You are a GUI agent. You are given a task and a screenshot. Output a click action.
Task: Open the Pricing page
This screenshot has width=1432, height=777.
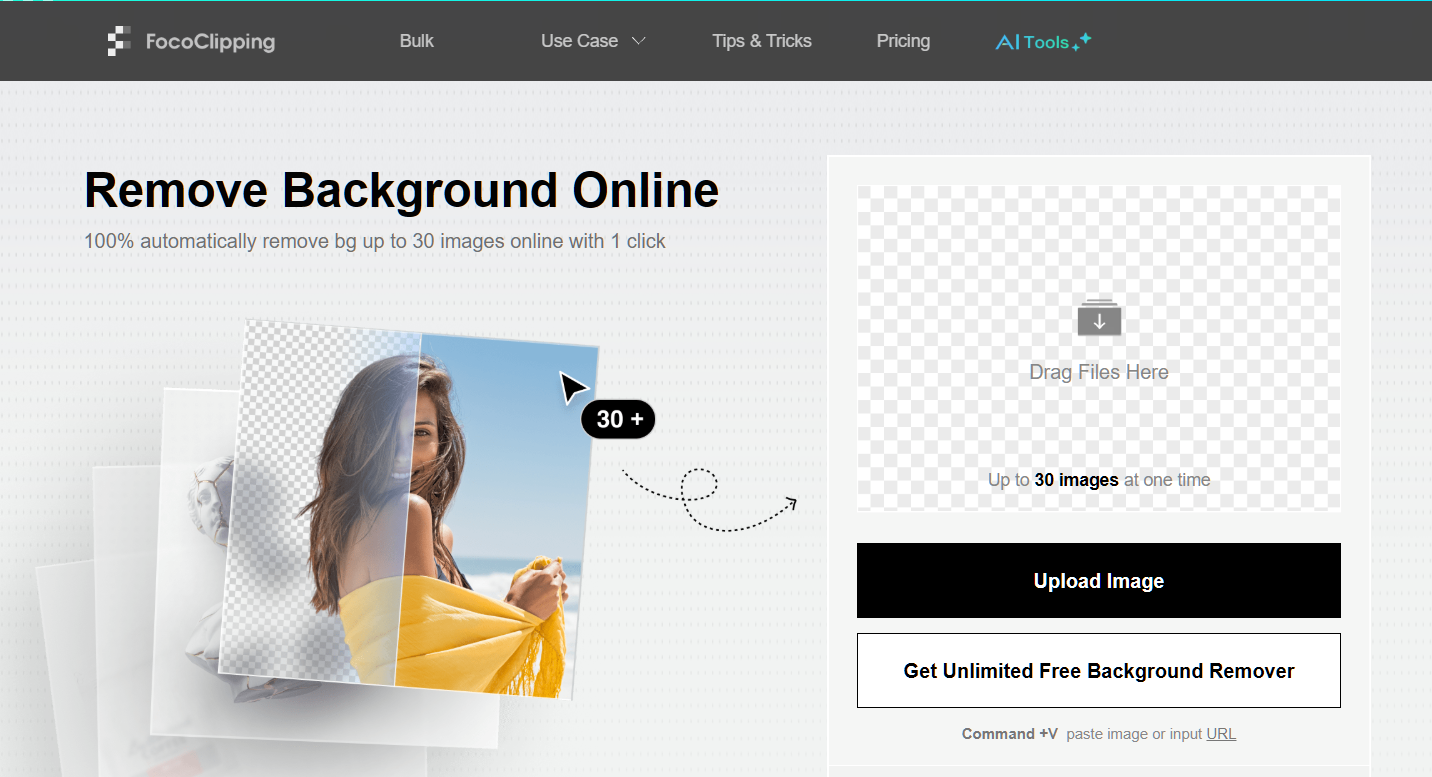(903, 41)
